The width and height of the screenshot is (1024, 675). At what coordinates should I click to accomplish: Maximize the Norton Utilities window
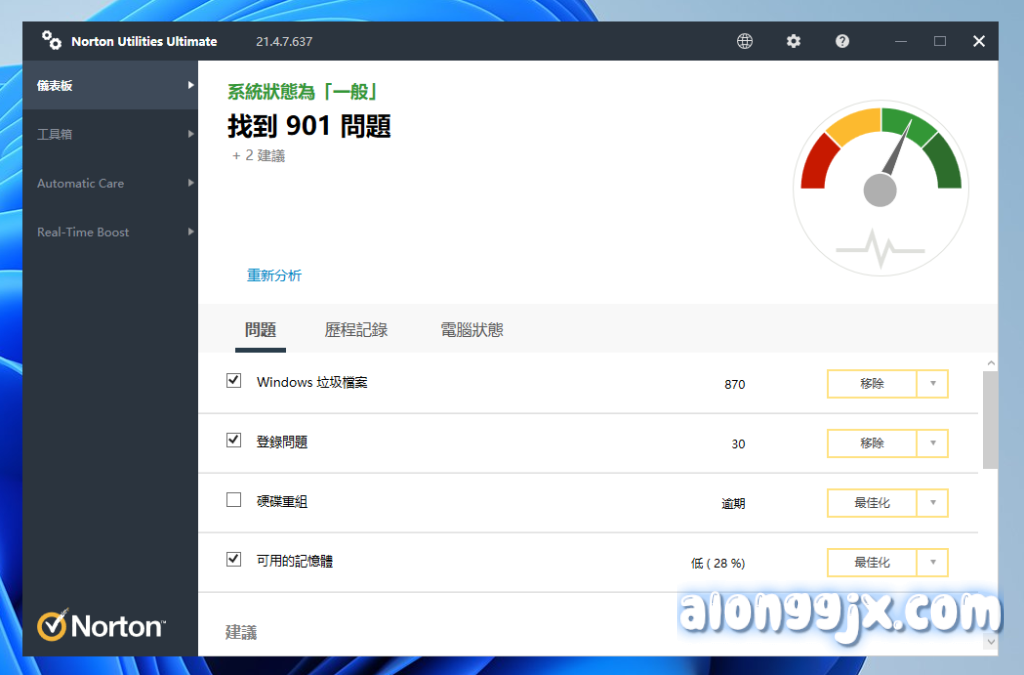(x=940, y=41)
